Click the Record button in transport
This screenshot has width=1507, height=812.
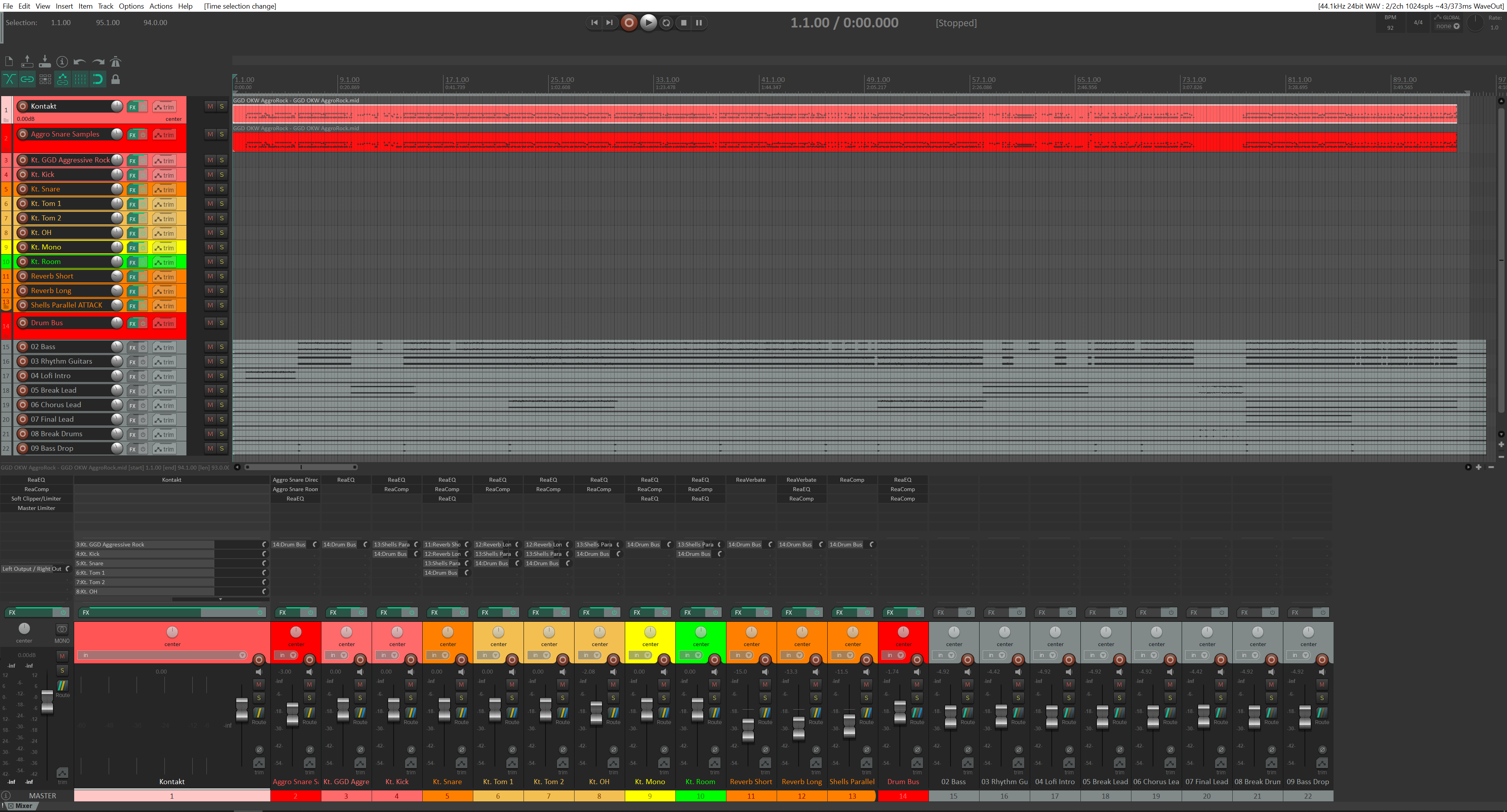pos(629,22)
